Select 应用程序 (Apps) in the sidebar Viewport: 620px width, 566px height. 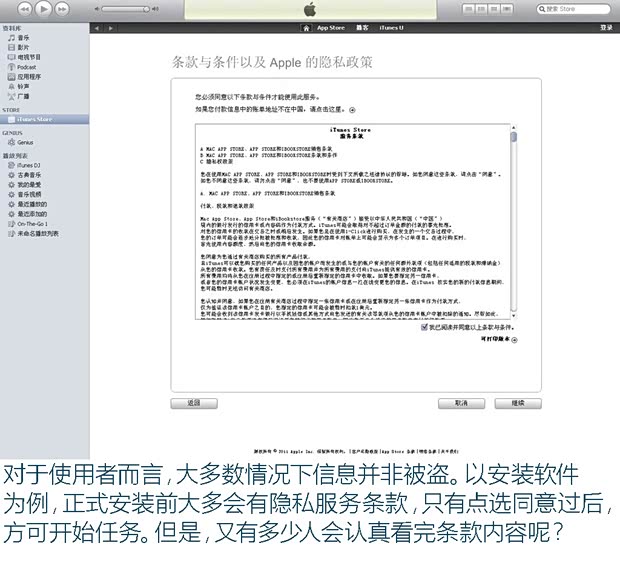[29, 76]
